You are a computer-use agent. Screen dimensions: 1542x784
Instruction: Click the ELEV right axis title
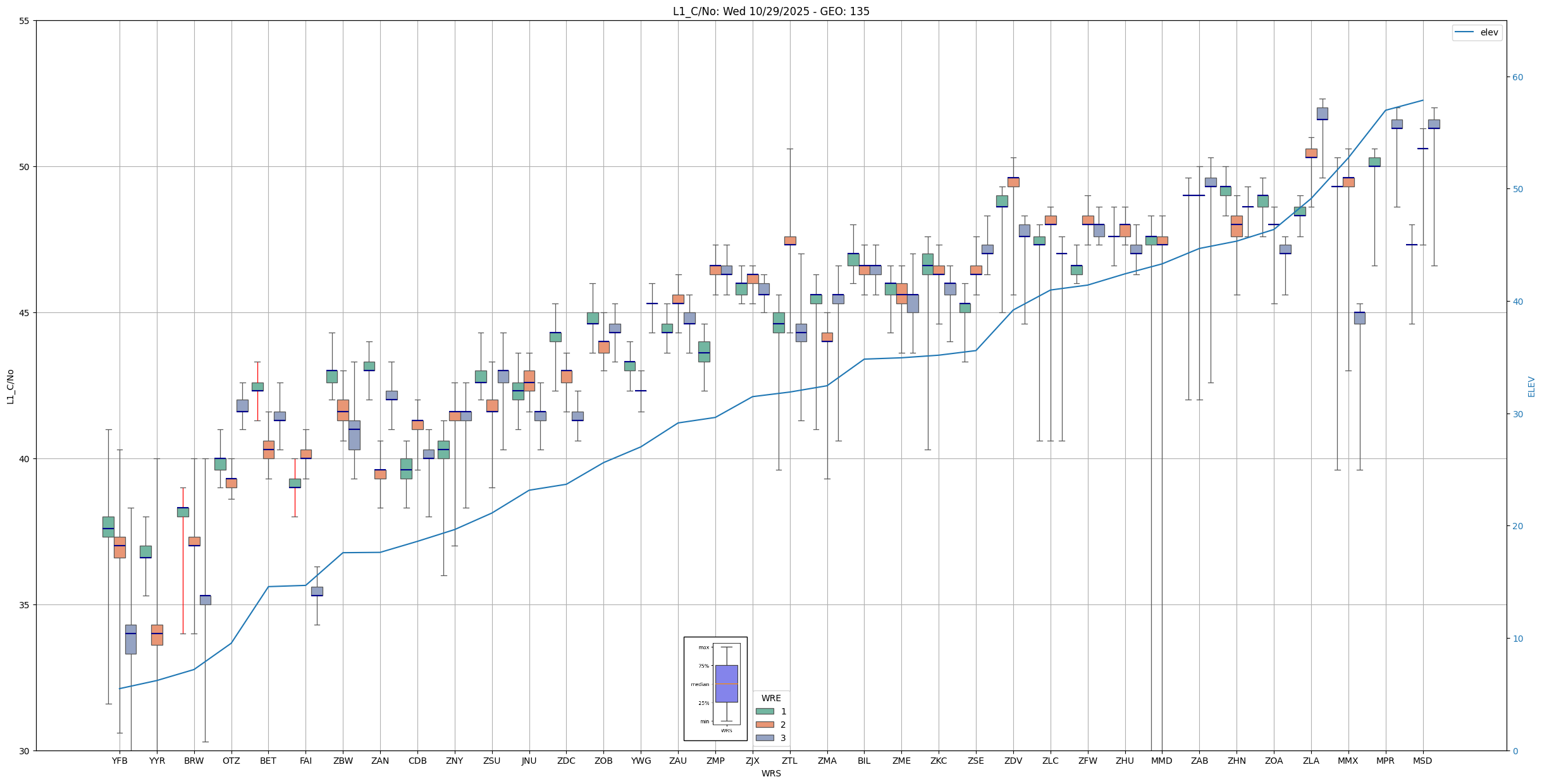click(1531, 386)
